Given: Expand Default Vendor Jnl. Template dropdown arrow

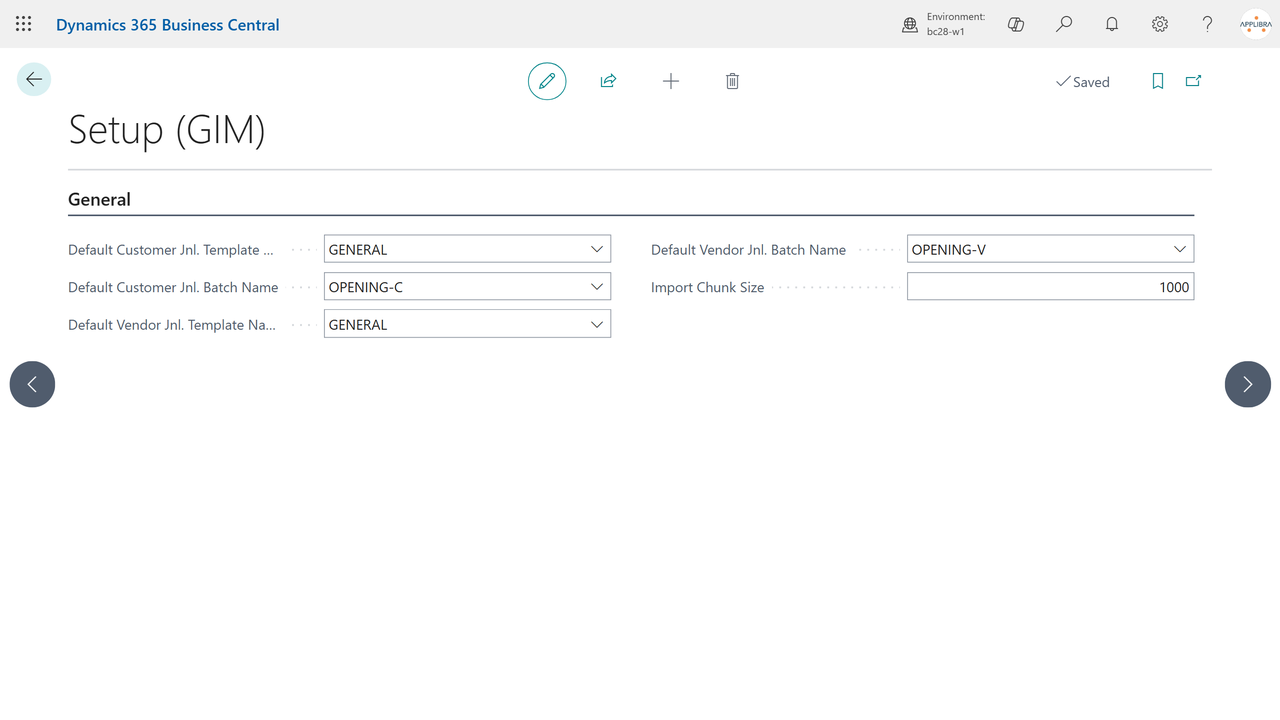Looking at the screenshot, I should [x=597, y=324].
